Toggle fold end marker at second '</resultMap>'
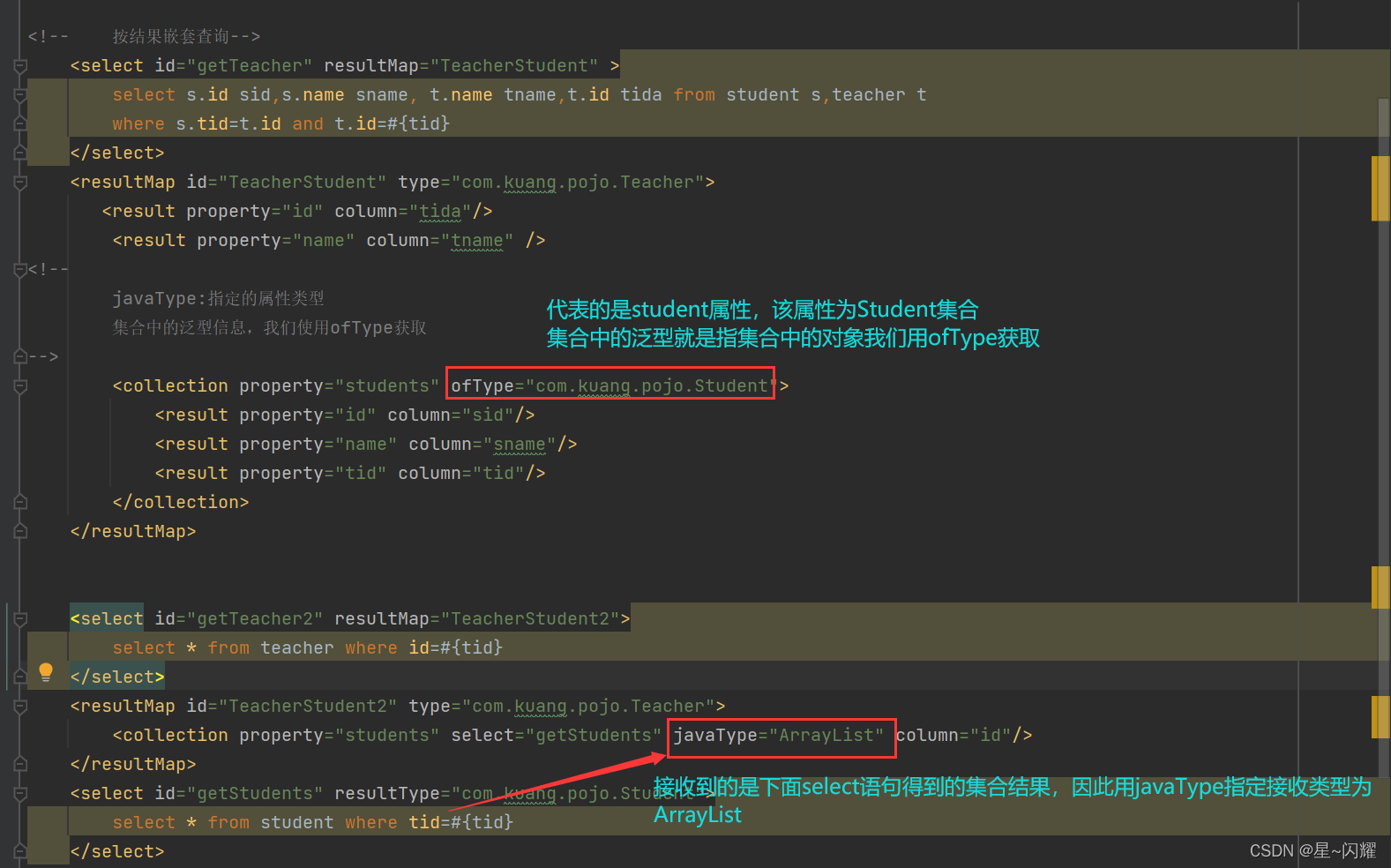This screenshot has height=868, width=1391. (x=20, y=765)
